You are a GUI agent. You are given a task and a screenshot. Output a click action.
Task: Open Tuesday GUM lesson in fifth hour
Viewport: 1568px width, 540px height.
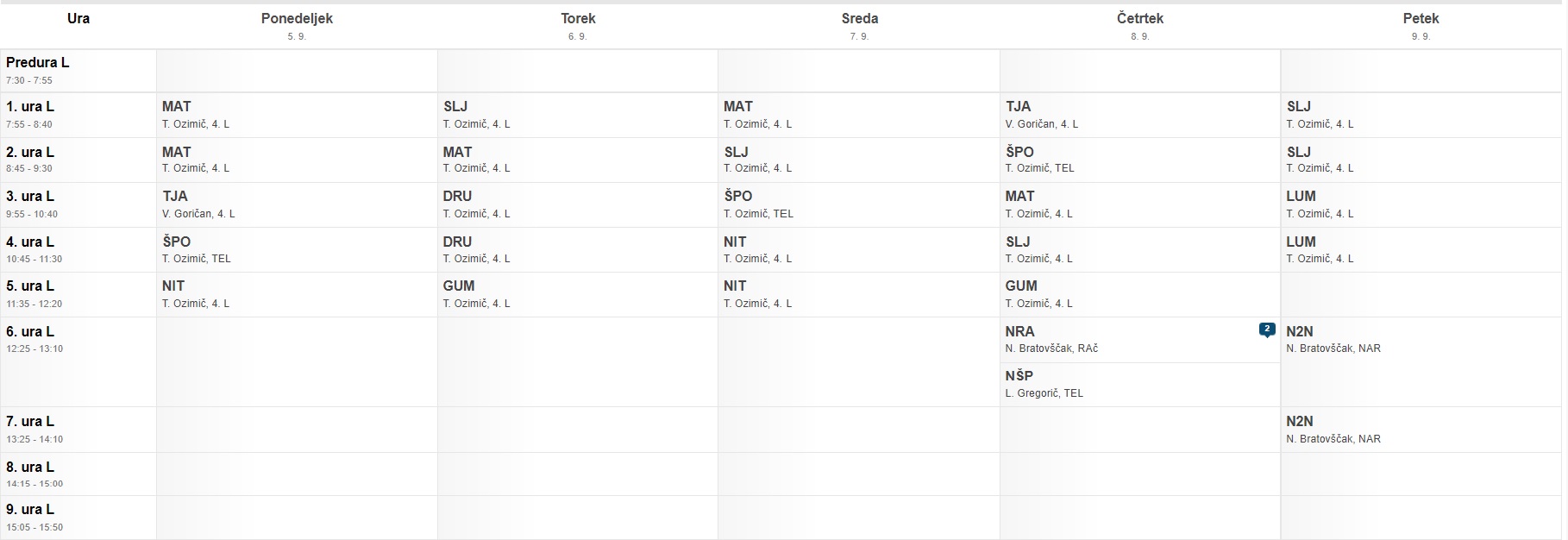578,294
